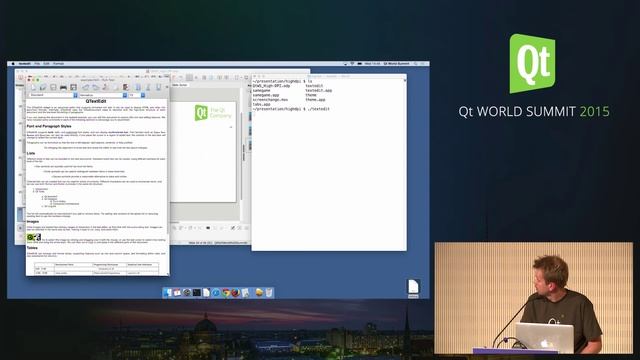This screenshot has height=360, width=640.
Task: Click the "Tables" heading in the document
Action: [x=32, y=248]
